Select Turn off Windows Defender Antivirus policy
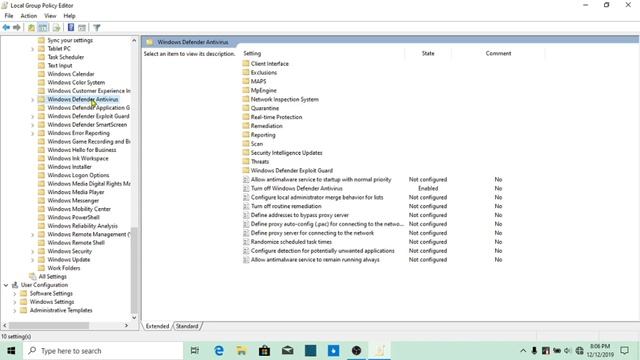Image resolution: width=640 pixels, height=360 pixels. 296,189
